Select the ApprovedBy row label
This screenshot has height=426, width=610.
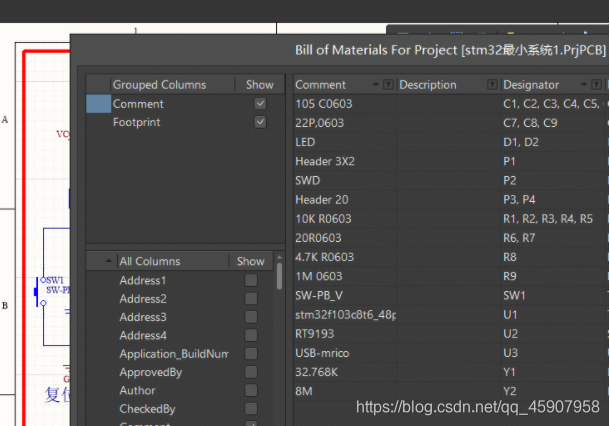(151, 372)
